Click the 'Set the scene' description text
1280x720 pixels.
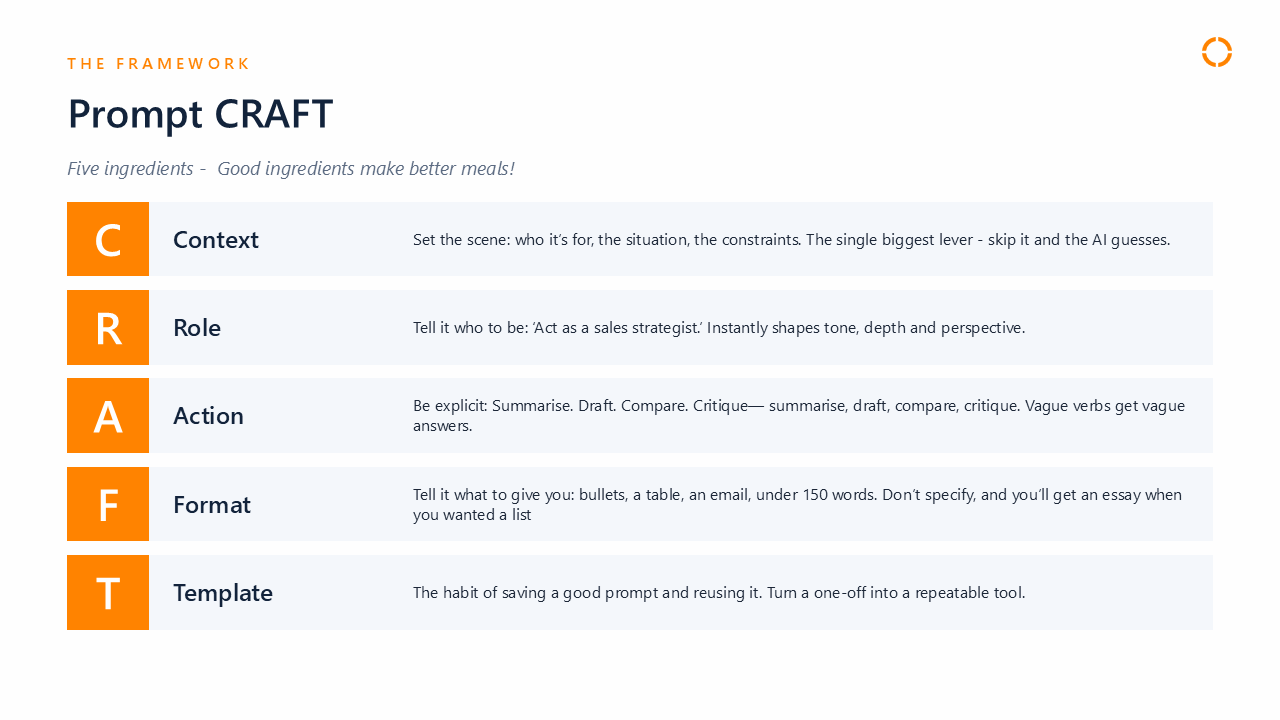791,240
